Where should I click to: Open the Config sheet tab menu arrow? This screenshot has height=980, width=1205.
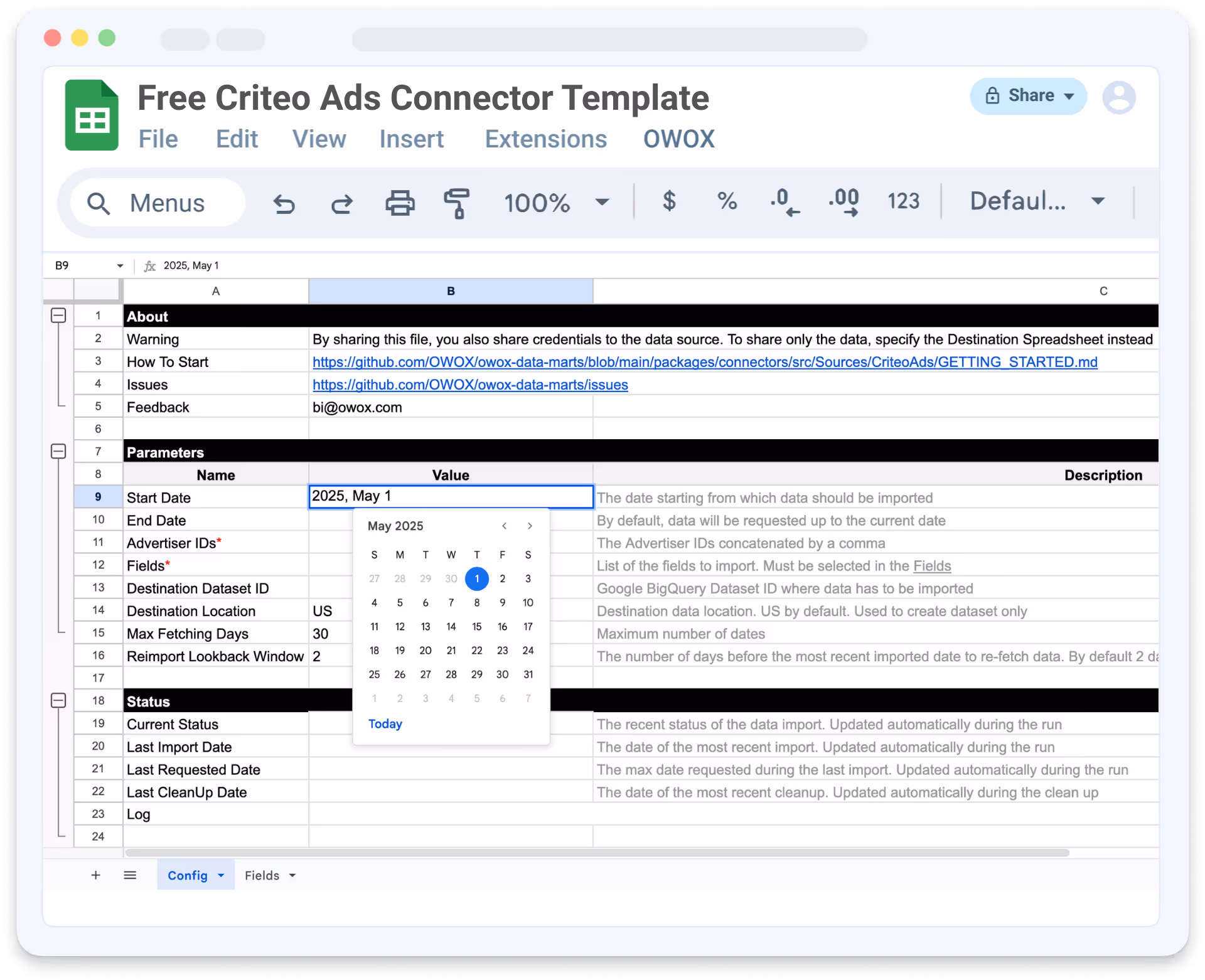221,875
